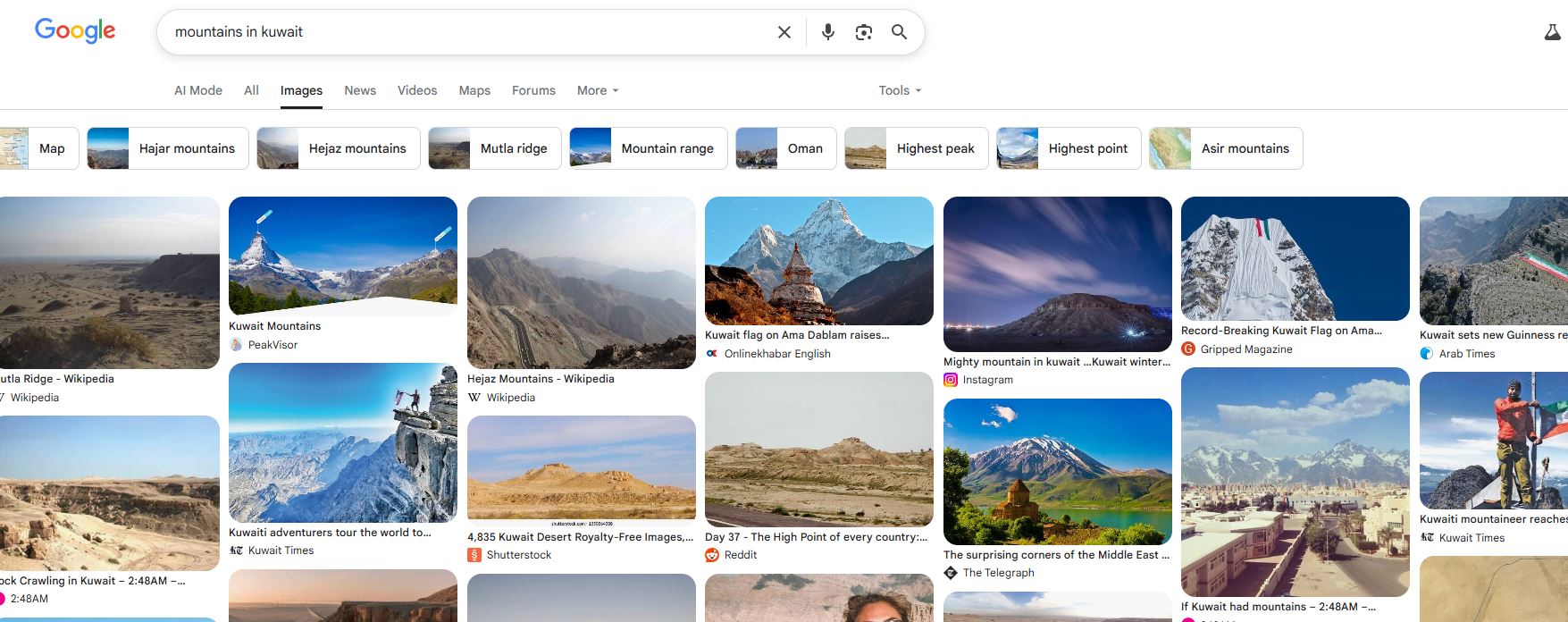This screenshot has height=622, width=1568.
Task: Switch to AI Mode tab
Action: point(198,90)
